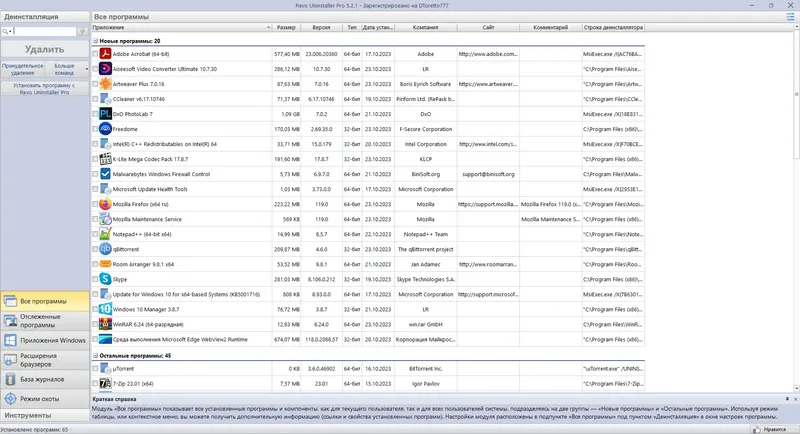Click the thumbs-up Нравится icon
This screenshot has height=434, width=800.
coord(757,429)
